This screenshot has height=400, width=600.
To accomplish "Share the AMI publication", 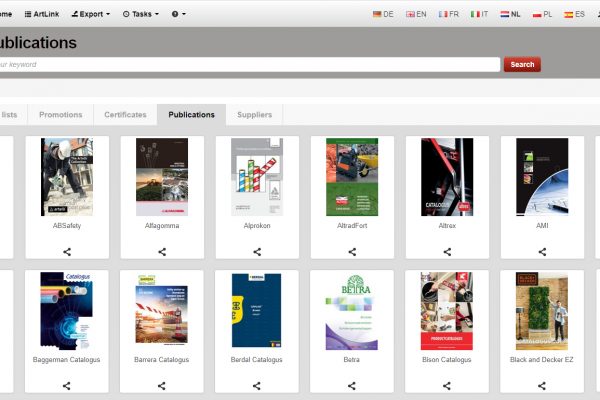I will [x=542, y=252].
